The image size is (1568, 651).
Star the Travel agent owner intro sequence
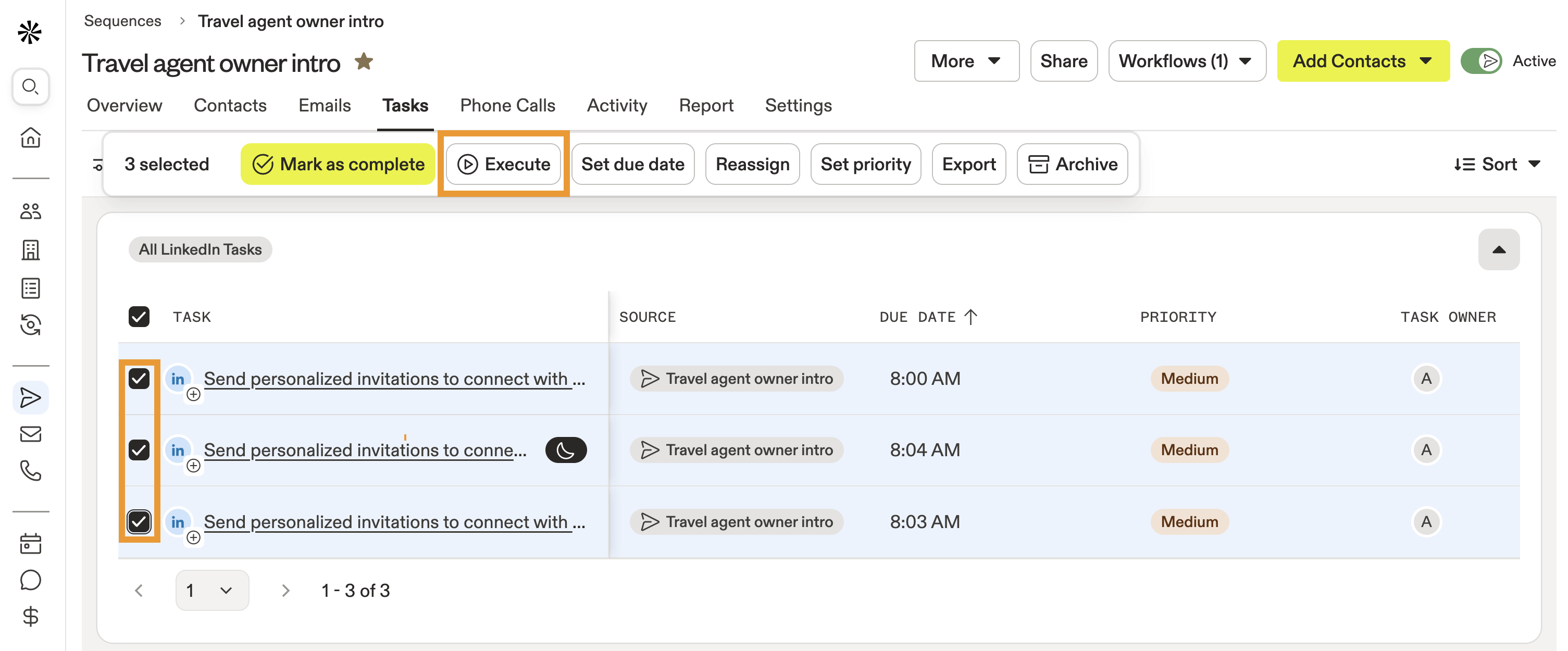coord(364,61)
